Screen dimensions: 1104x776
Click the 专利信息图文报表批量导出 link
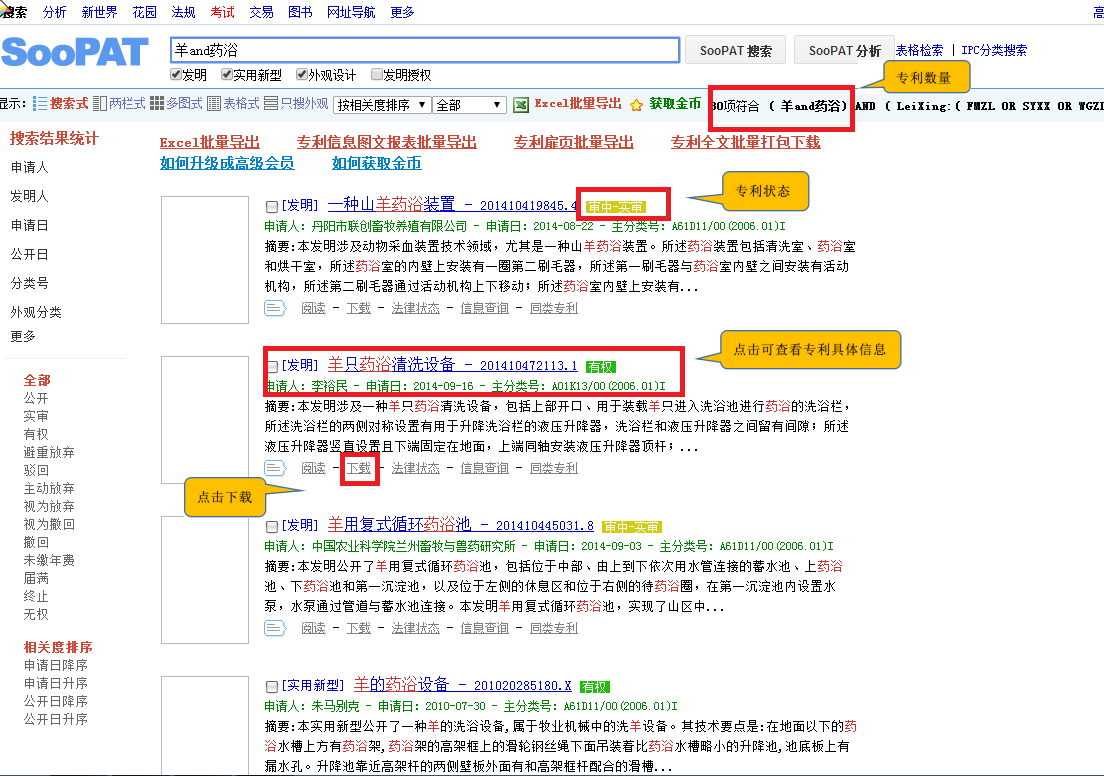[x=387, y=142]
